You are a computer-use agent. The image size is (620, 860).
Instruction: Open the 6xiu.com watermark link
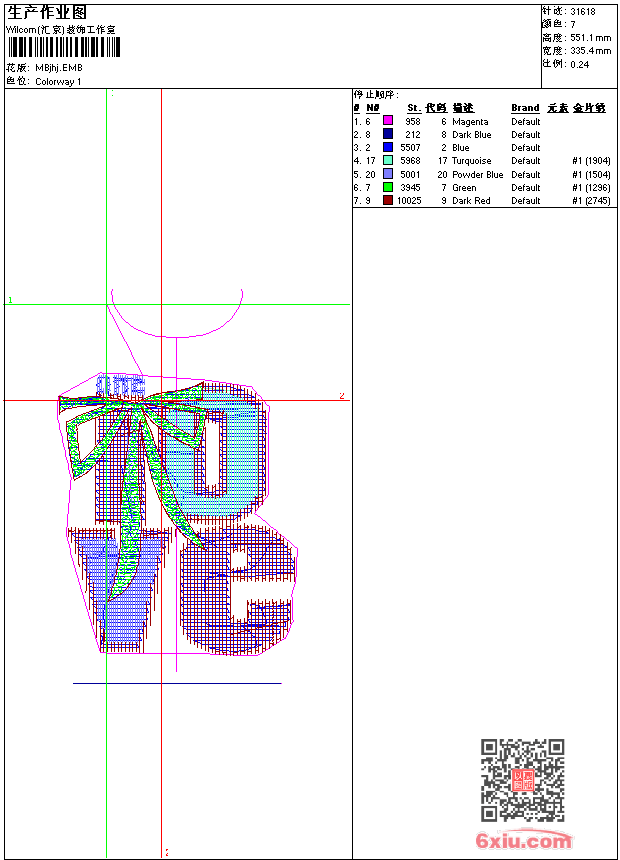click(x=523, y=841)
